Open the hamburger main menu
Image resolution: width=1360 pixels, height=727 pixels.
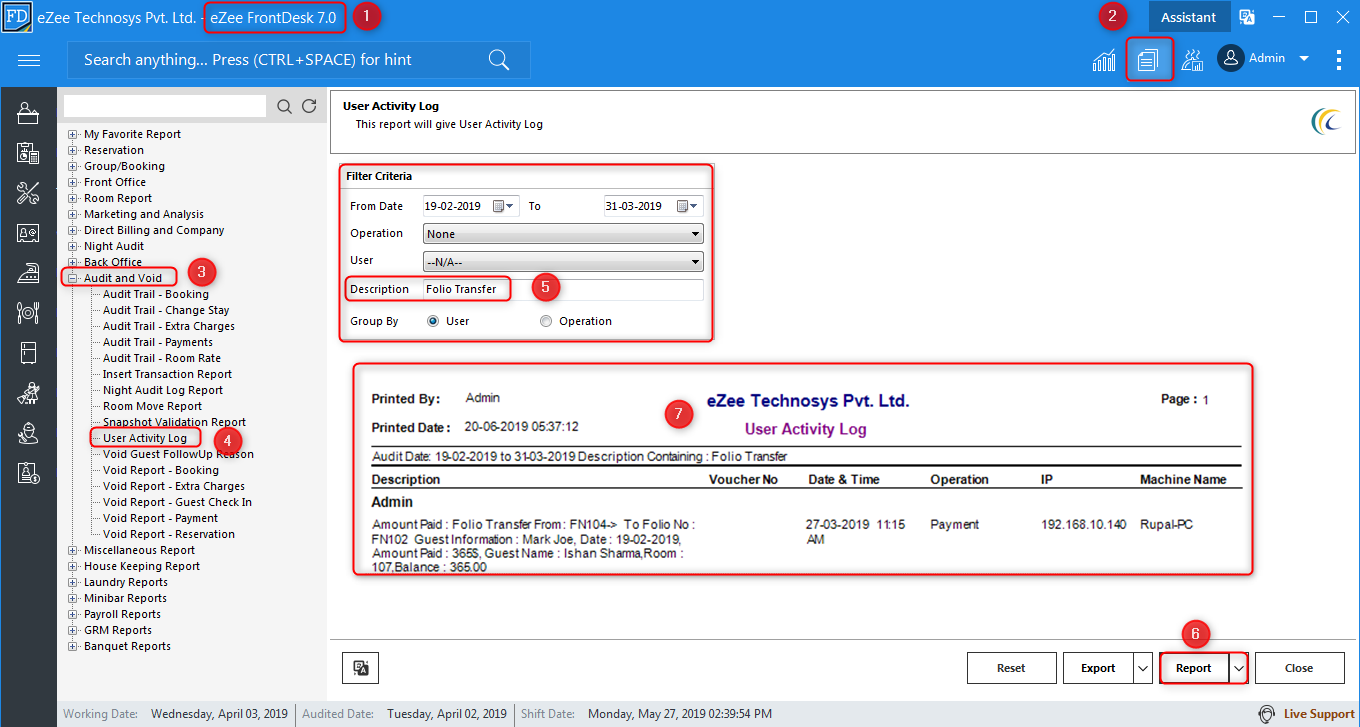pyautogui.click(x=29, y=60)
